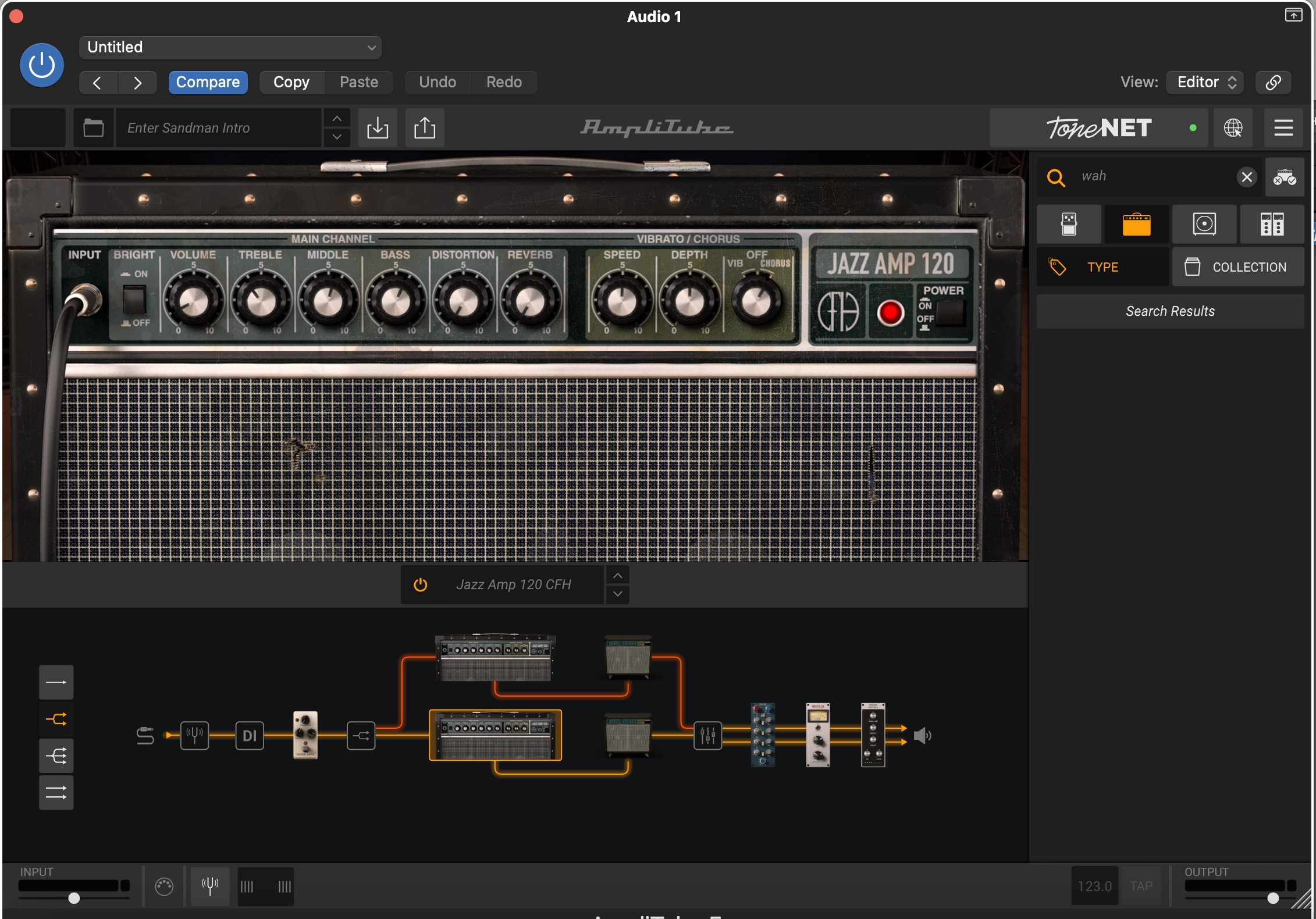Click the VIB/OFF/CHORUS selector knob

pos(756,301)
